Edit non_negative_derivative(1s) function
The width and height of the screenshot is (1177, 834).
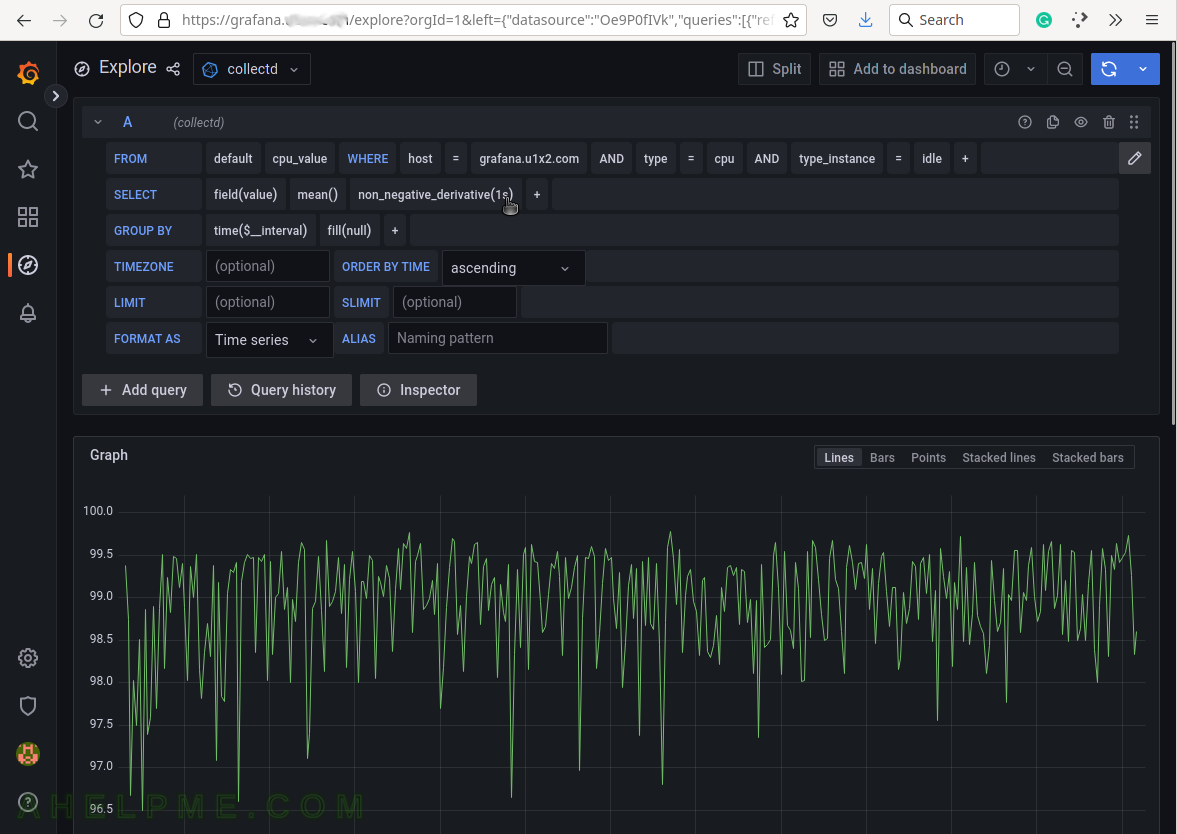pyautogui.click(x=435, y=194)
